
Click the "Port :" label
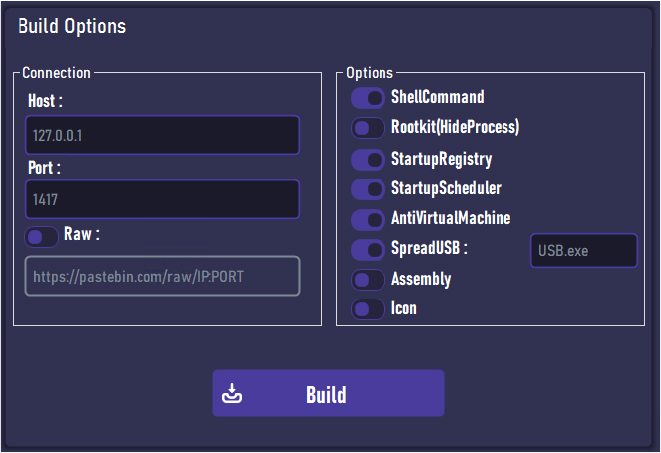pyautogui.click(x=45, y=167)
